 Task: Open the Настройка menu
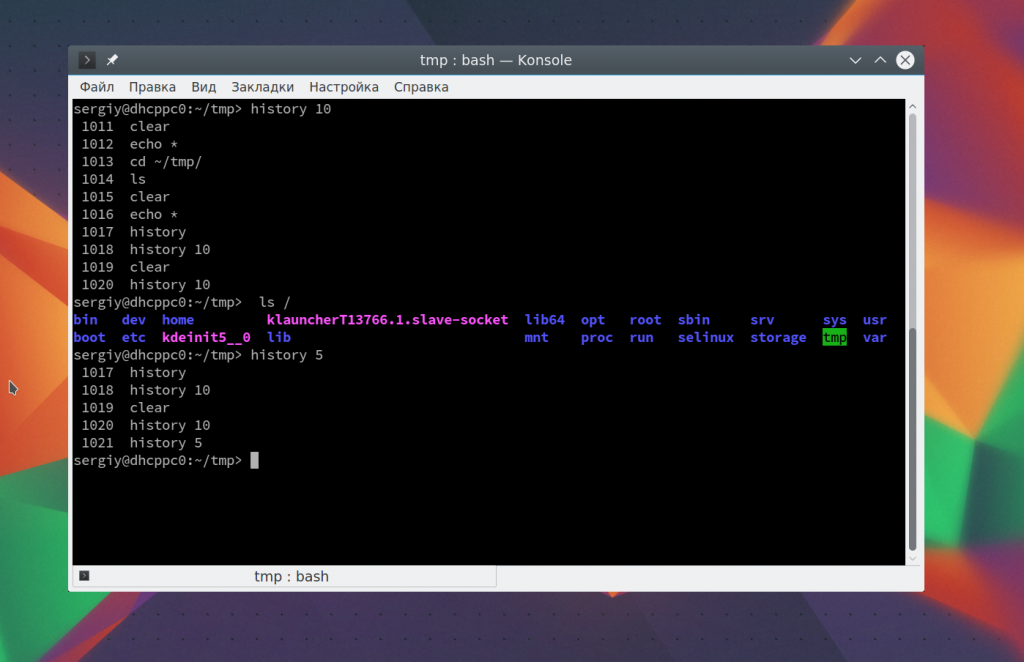344,87
